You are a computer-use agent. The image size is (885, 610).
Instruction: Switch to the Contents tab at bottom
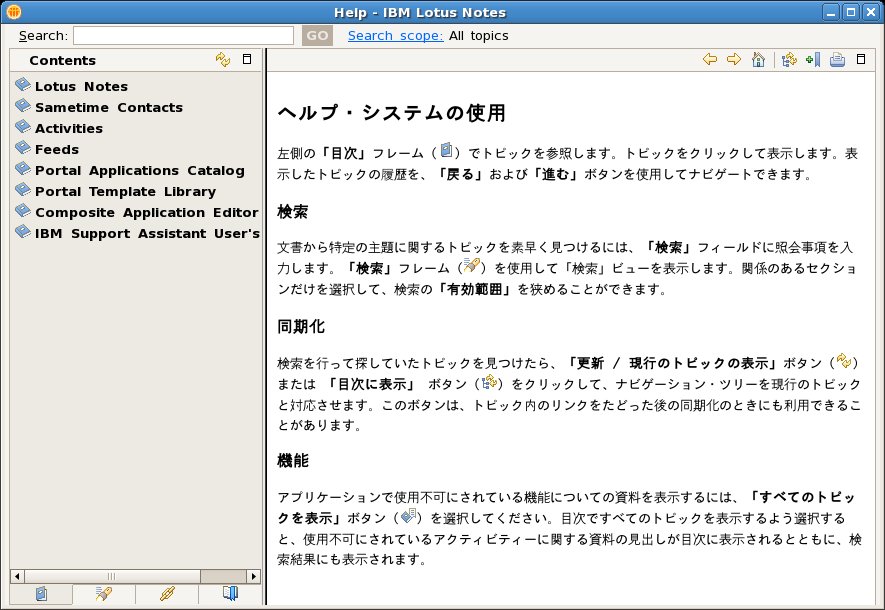pos(41,594)
